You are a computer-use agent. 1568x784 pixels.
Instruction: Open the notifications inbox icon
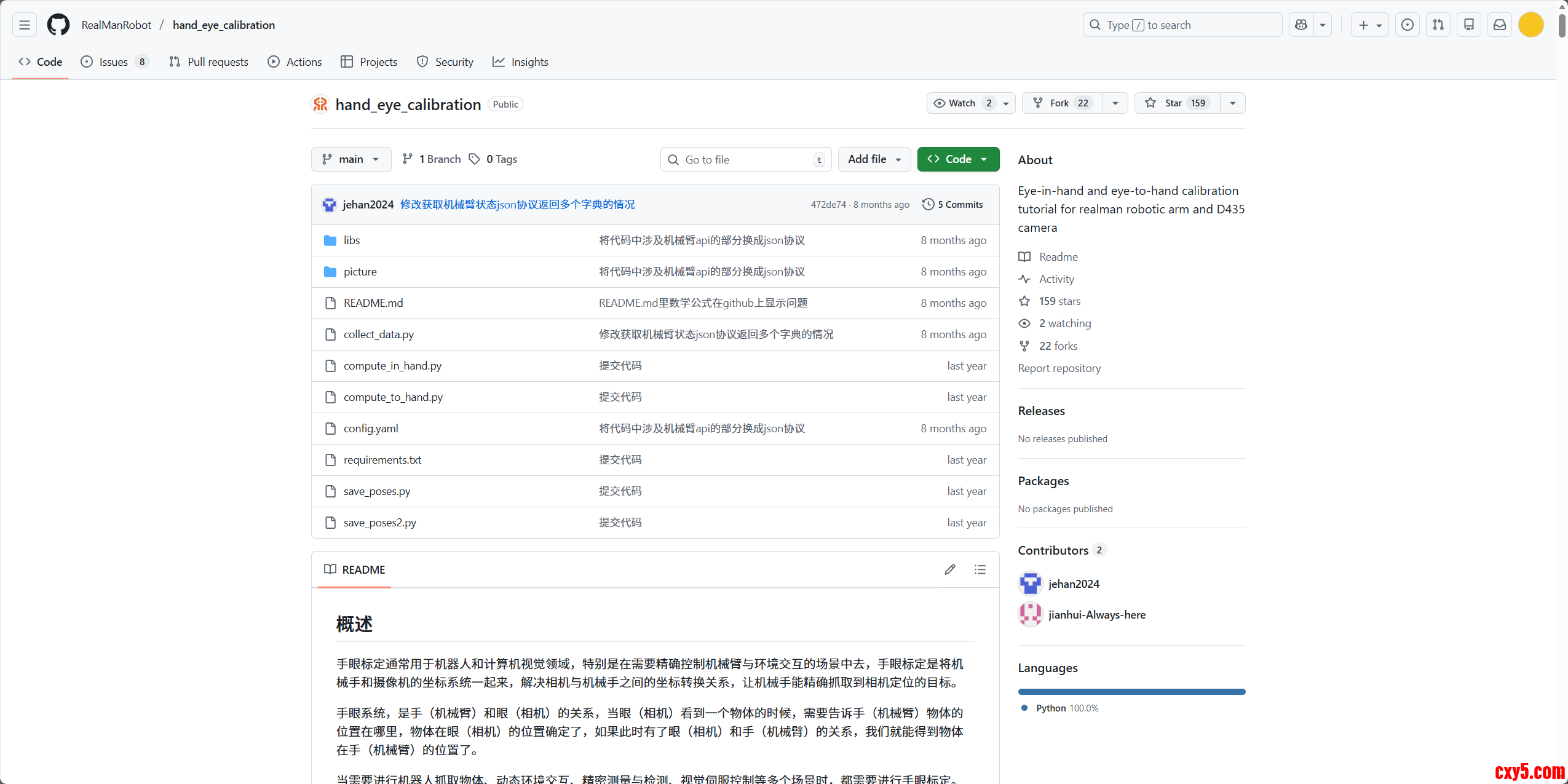tap(1500, 25)
